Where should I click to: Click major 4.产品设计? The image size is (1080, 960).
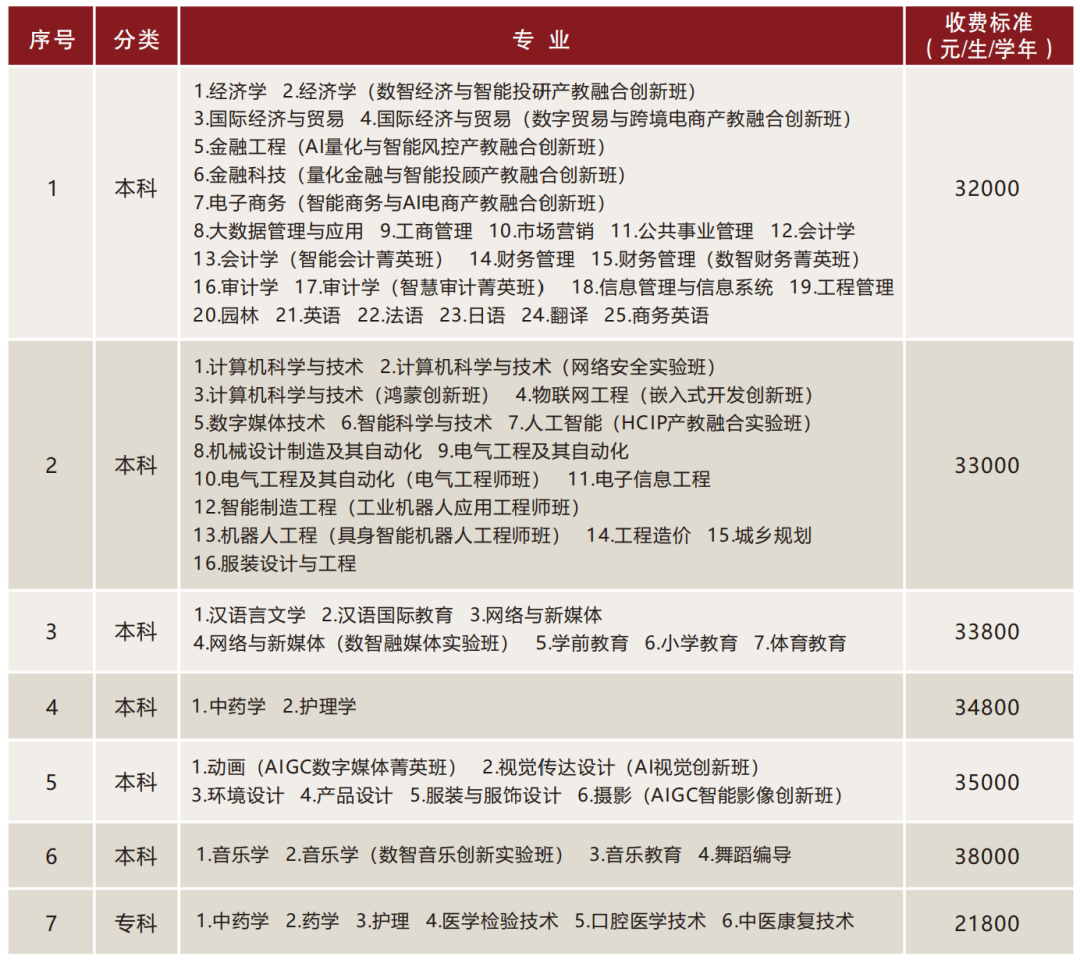coord(346,796)
